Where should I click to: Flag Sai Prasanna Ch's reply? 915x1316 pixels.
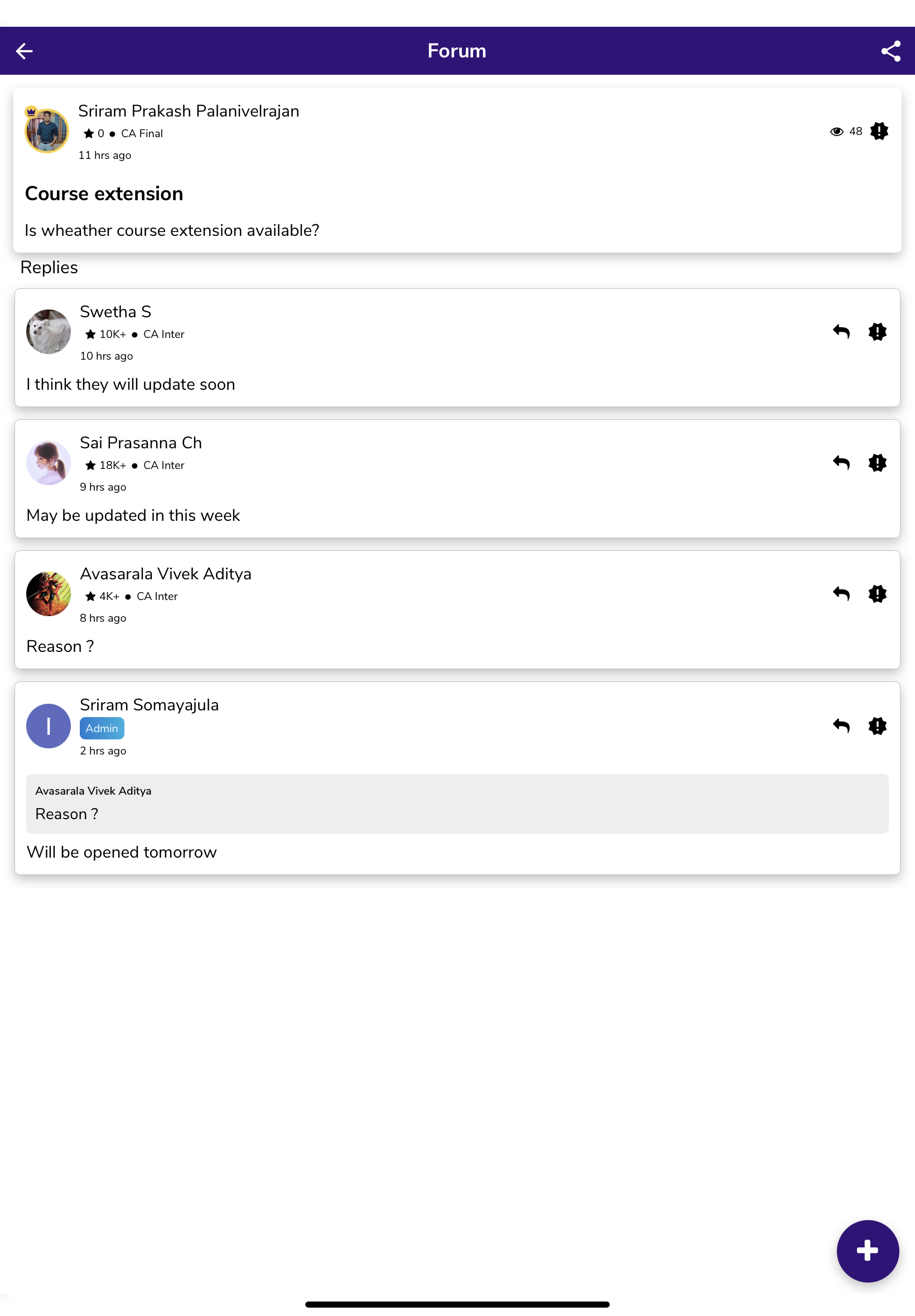877,462
